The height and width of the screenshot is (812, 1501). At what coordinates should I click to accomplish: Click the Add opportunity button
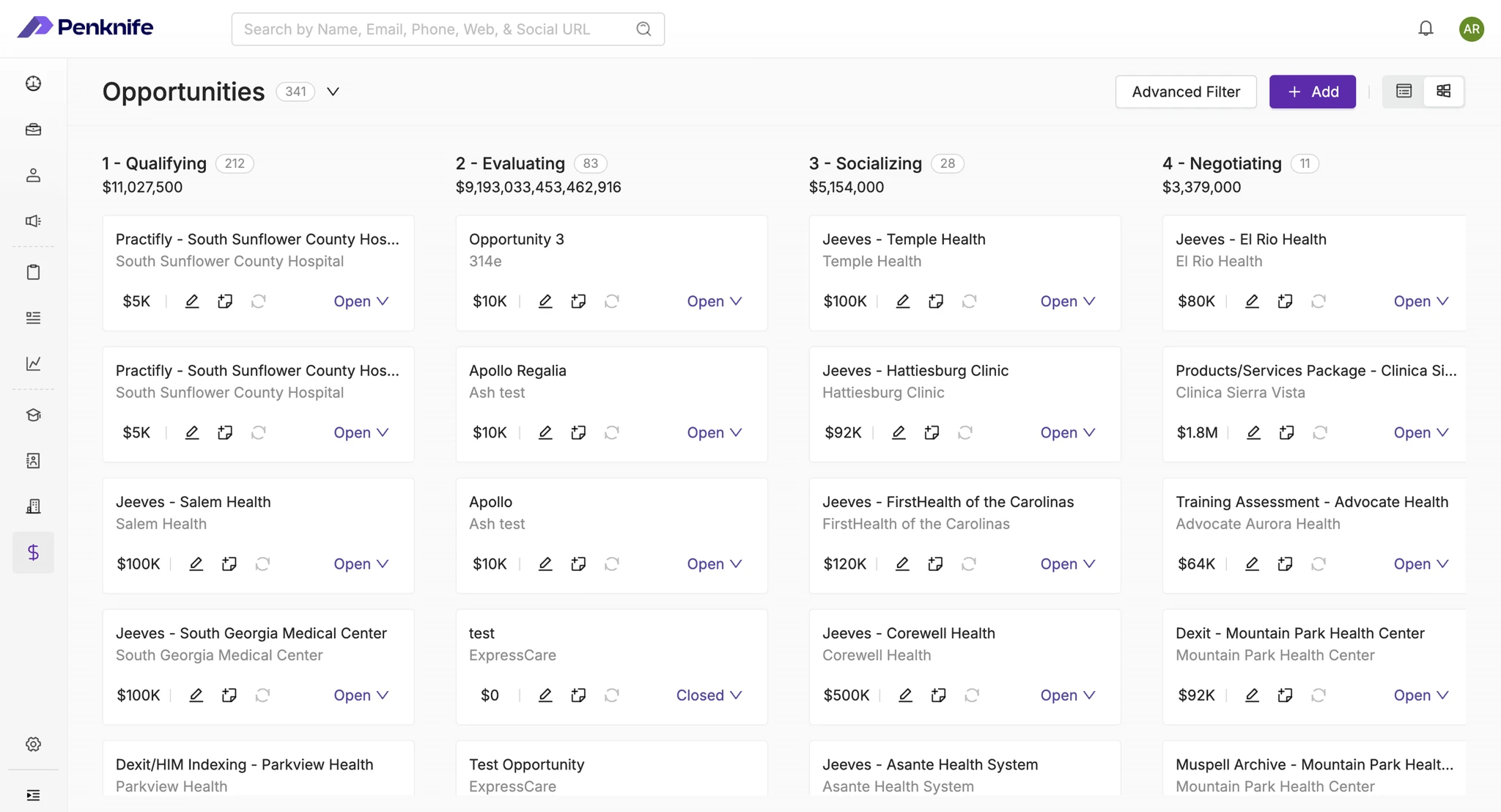1312,92
